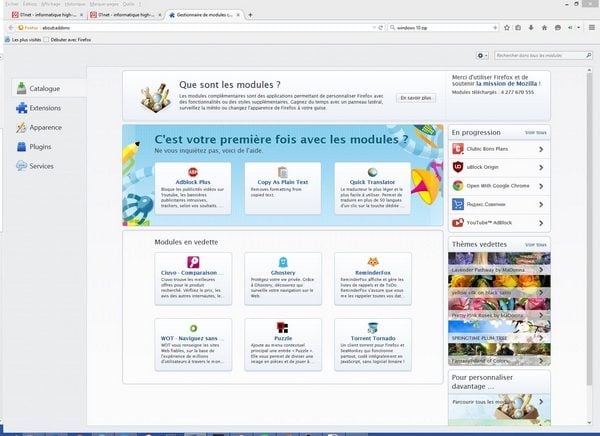Click the En savoir plus button
Image resolution: width=600 pixels, height=436 pixels.
(416, 98)
